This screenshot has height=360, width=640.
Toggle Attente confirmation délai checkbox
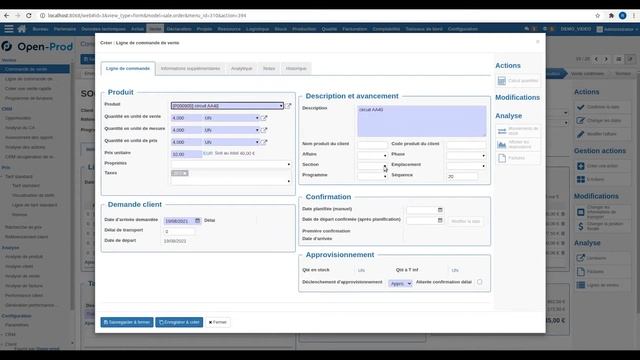(480, 282)
